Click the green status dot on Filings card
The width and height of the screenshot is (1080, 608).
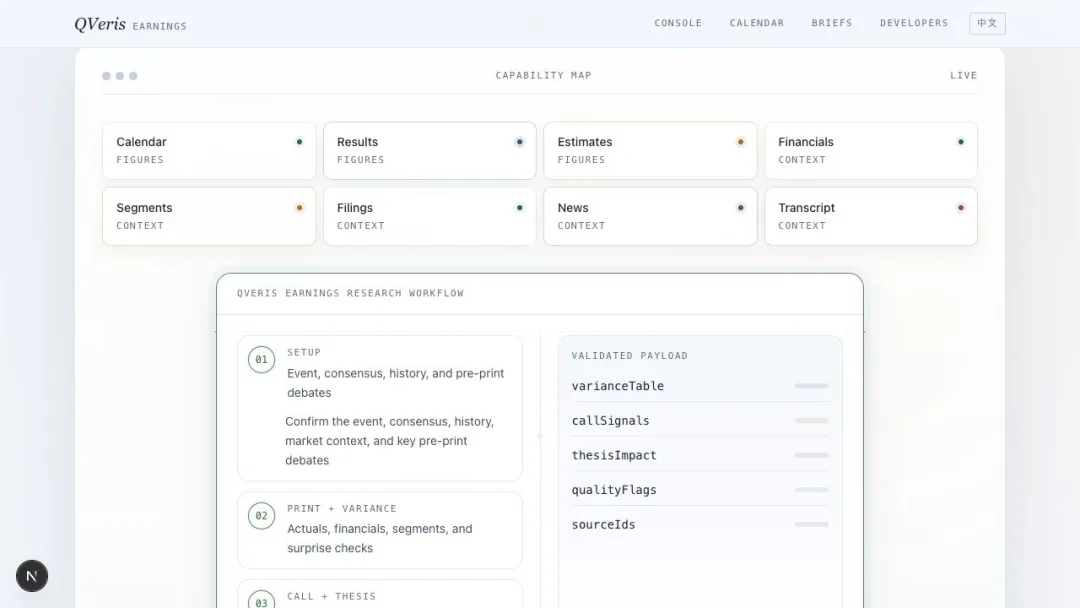519,207
